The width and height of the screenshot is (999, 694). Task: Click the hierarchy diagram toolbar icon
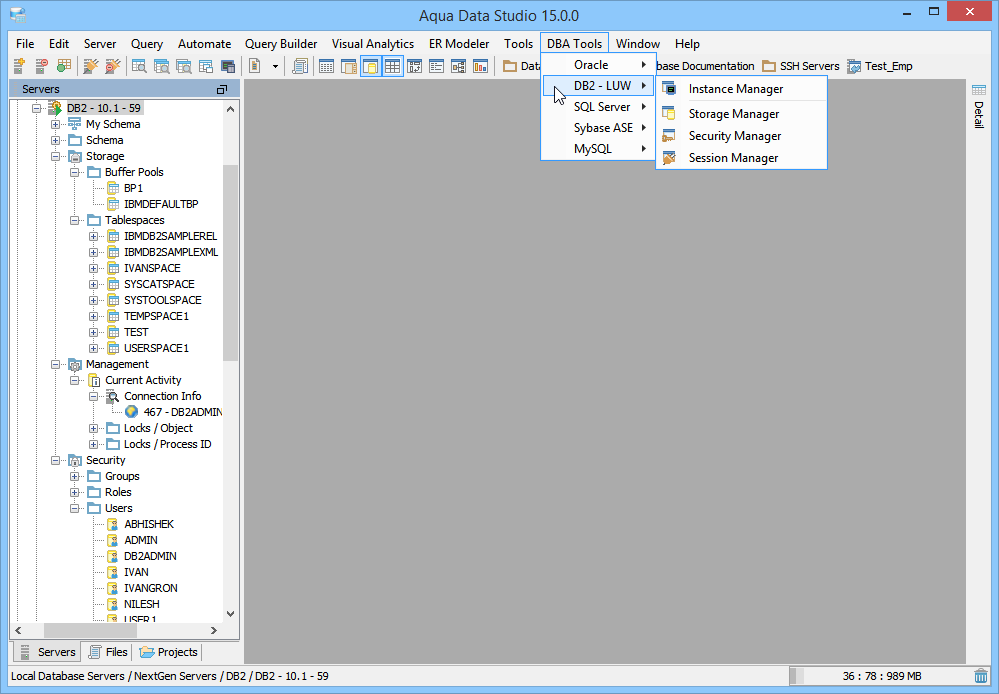pyautogui.click(x=458, y=66)
